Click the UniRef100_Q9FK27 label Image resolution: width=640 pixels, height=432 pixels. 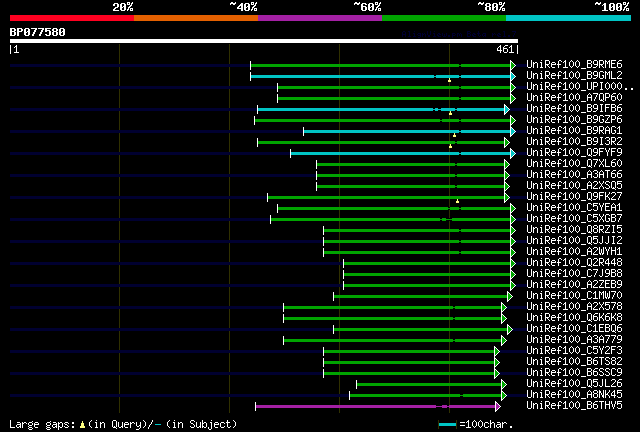click(574, 197)
